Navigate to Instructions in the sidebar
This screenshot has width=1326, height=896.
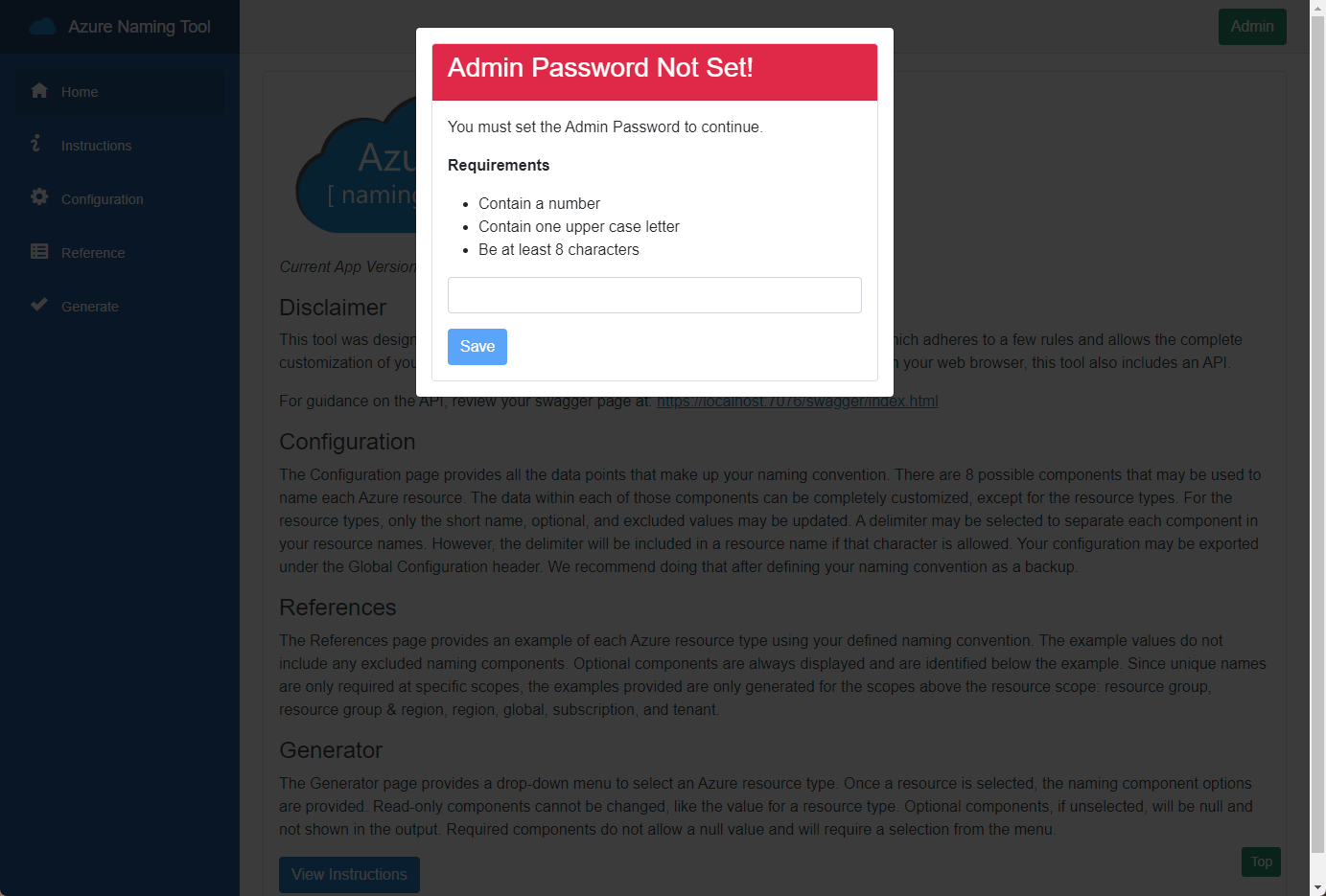pyautogui.click(x=96, y=145)
